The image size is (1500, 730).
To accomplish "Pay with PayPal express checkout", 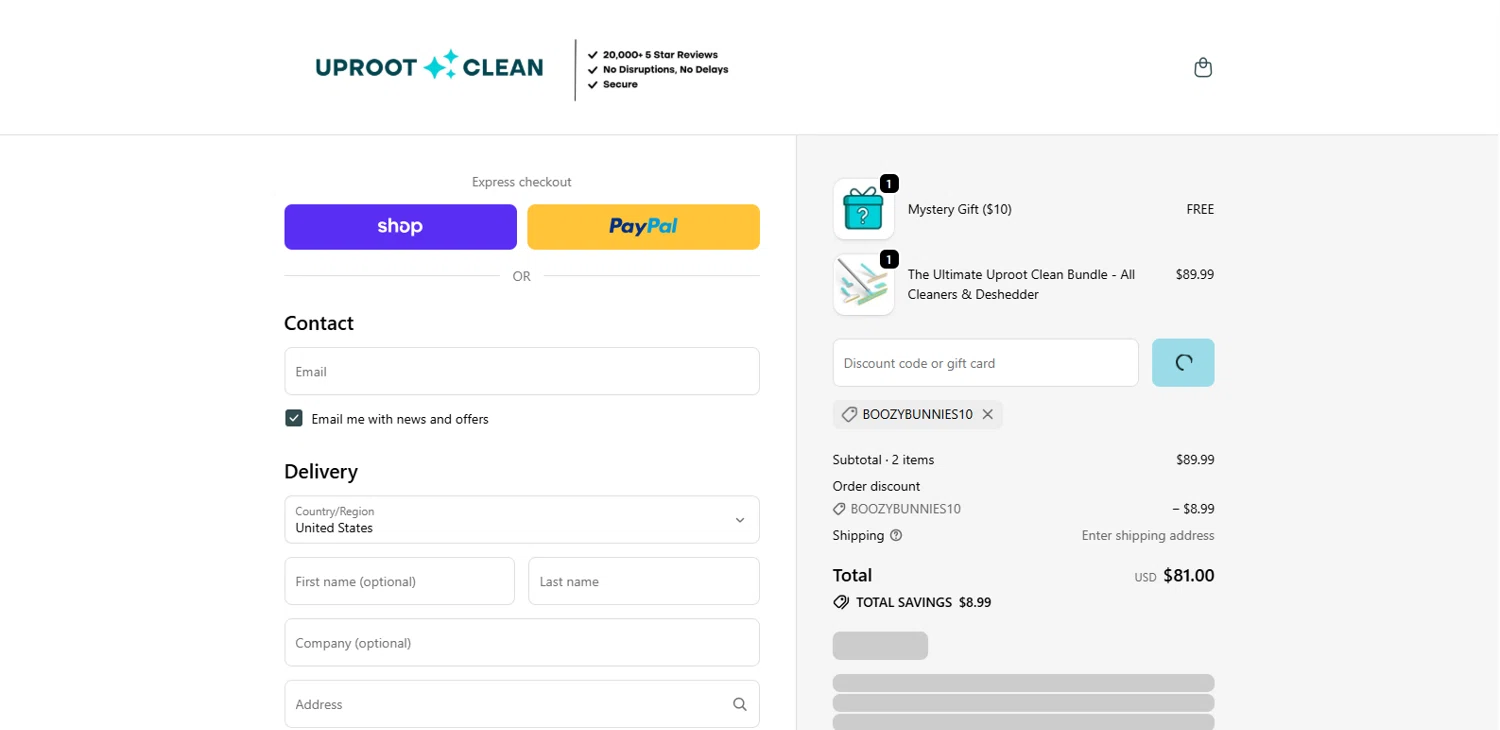I will point(644,227).
